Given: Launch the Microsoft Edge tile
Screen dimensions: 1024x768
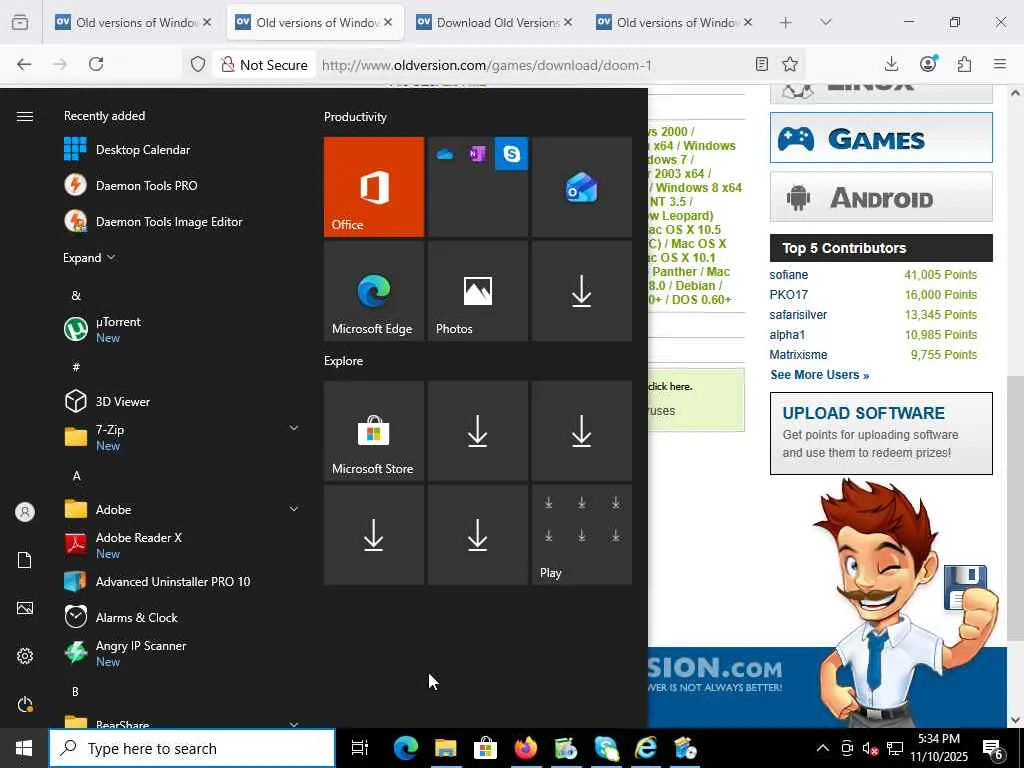Looking at the screenshot, I should [374, 291].
